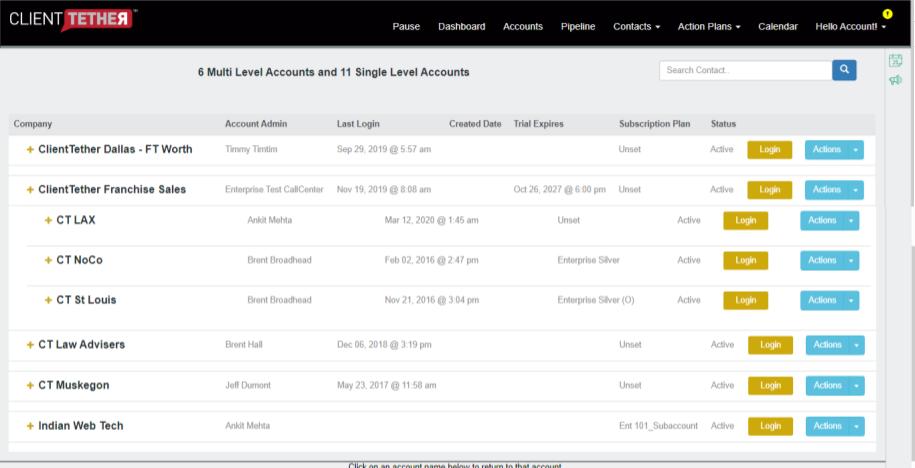915x468 pixels.
Task: Open Calendar in the top navigation
Action: click(x=778, y=26)
